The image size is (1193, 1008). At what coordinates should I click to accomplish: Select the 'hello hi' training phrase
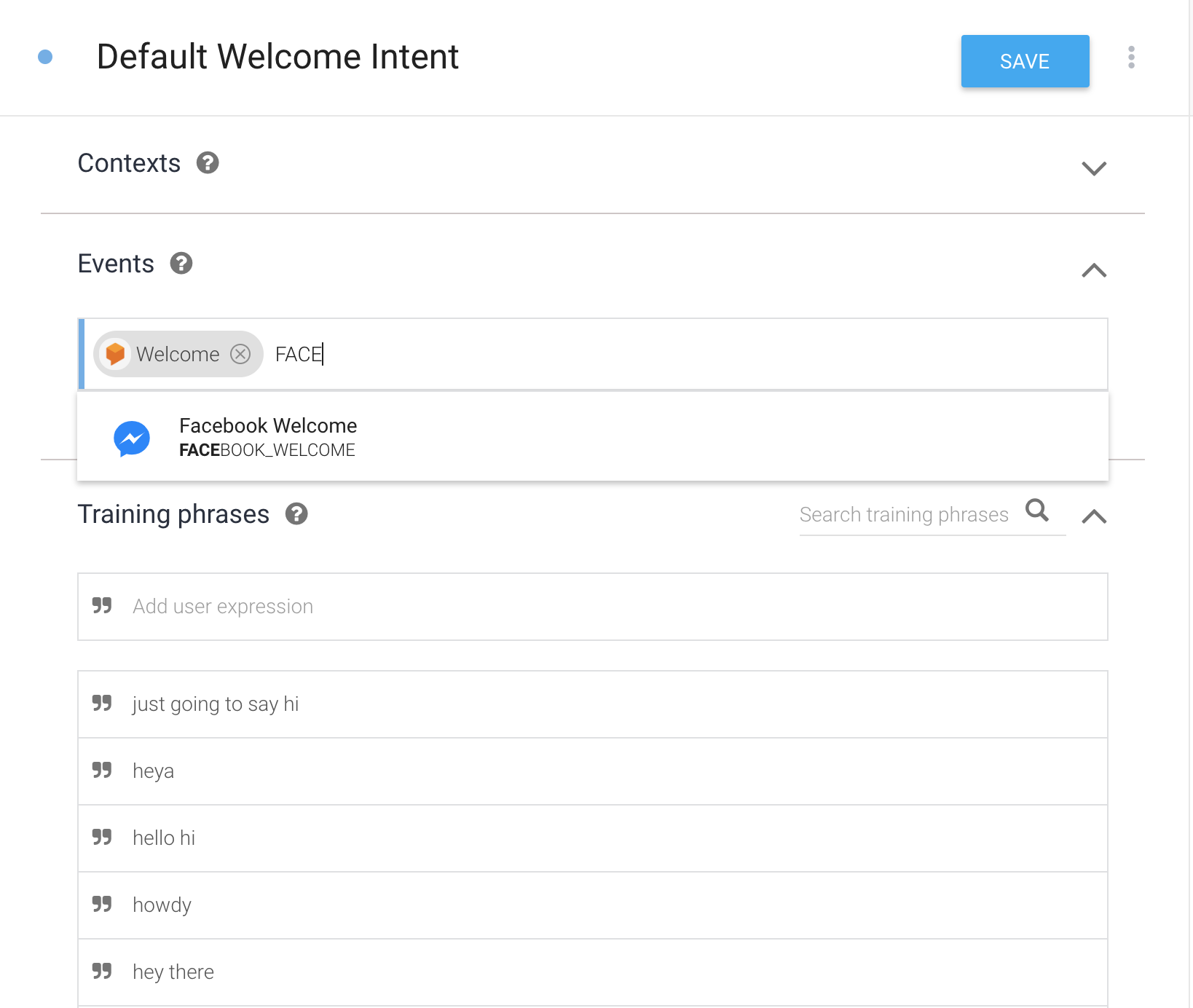click(x=164, y=838)
